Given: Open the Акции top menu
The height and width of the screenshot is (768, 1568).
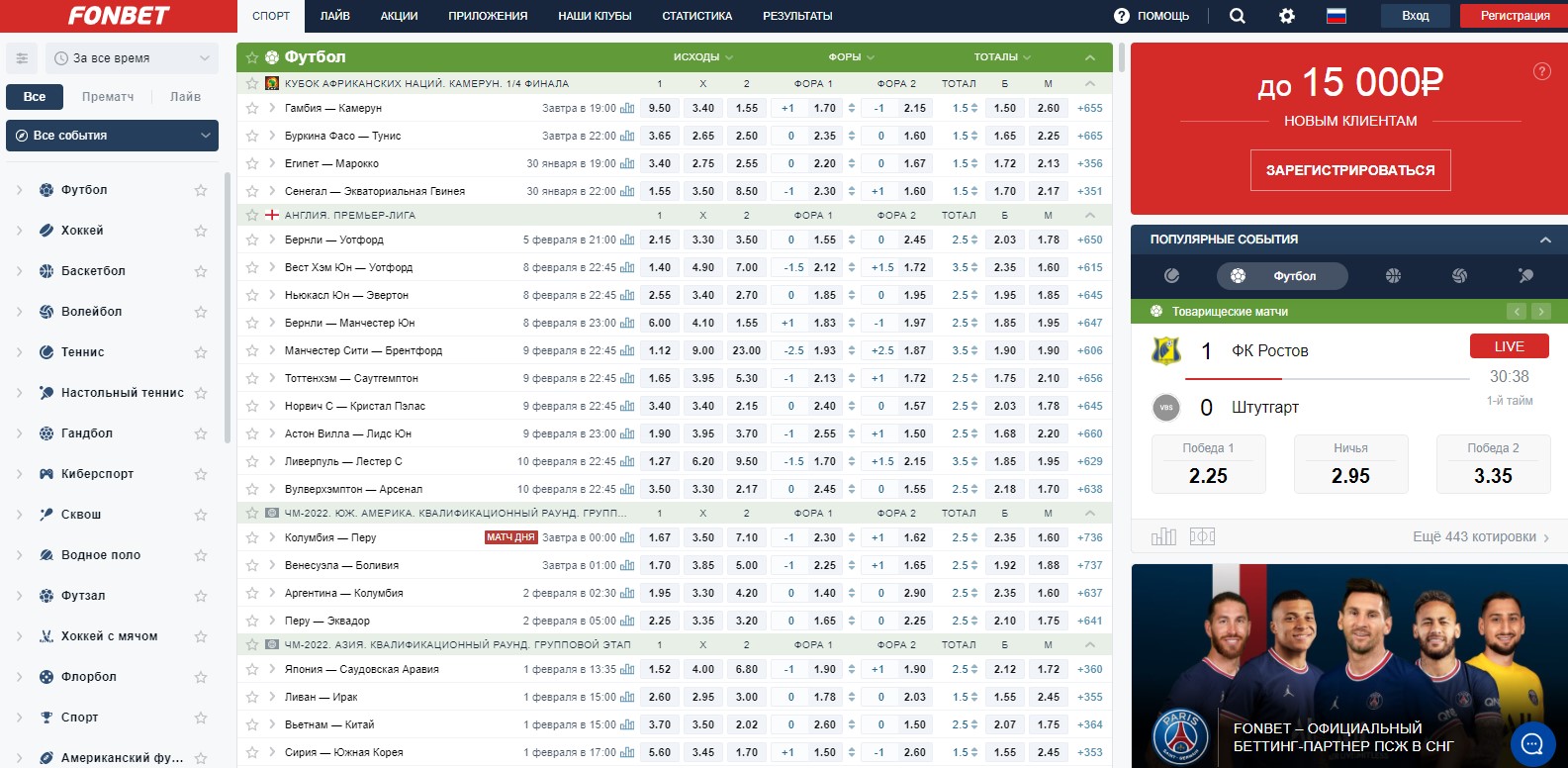Looking at the screenshot, I should tap(399, 16).
